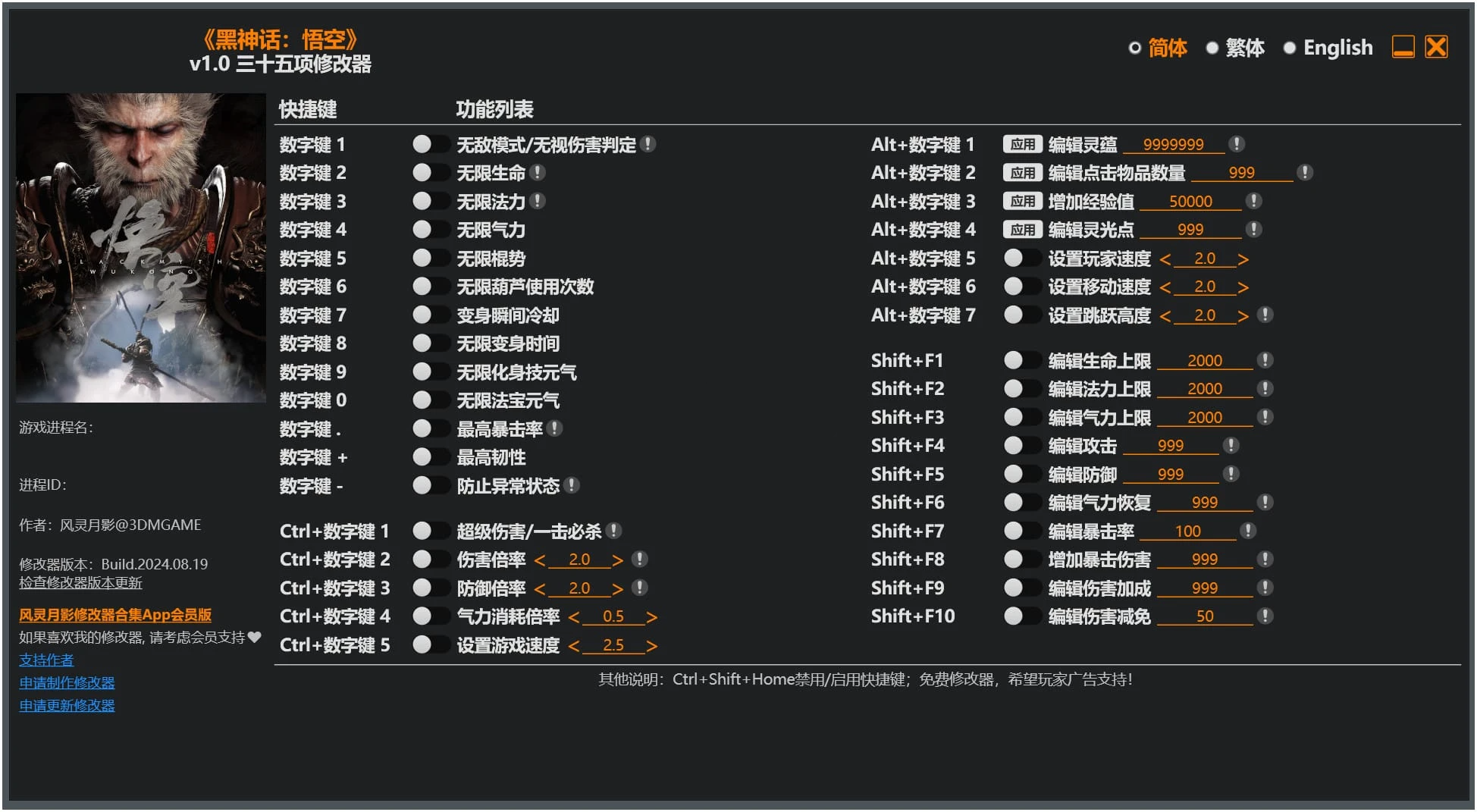The width and height of the screenshot is (1477, 812).
Task: Click the 应用 button for 编辑灵光点
Action: 1023,229
